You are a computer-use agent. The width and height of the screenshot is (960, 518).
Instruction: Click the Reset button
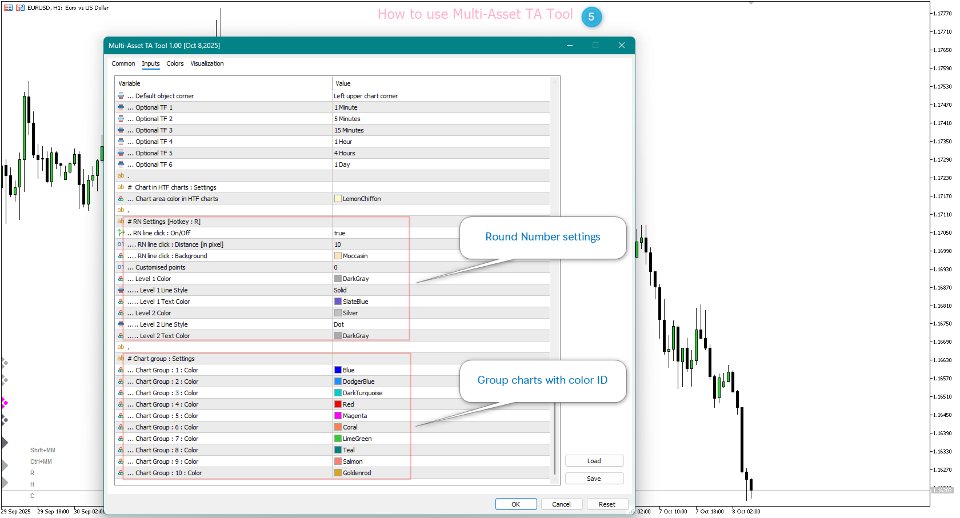click(x=607, y=505)
